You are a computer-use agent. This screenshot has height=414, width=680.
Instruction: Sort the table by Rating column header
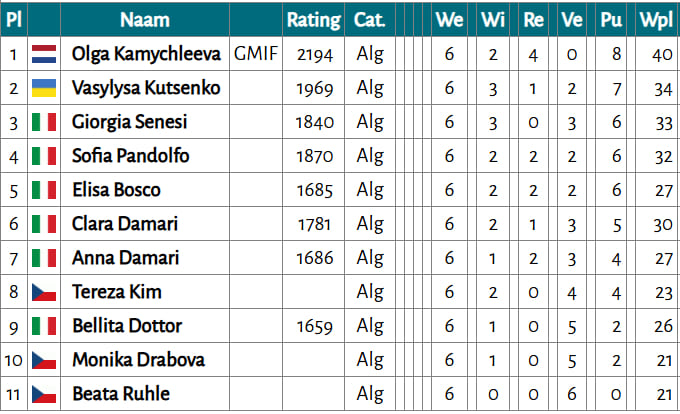click(x=313, y=19)
